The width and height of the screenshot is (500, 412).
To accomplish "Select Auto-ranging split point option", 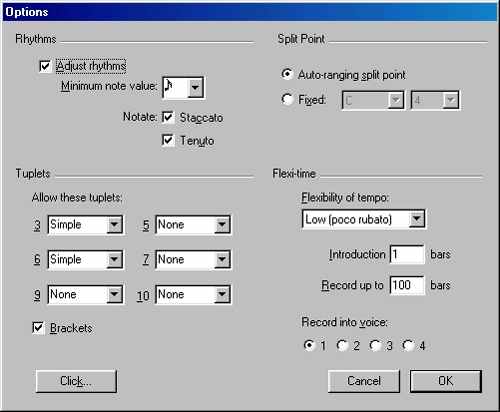I will point(287,74).
